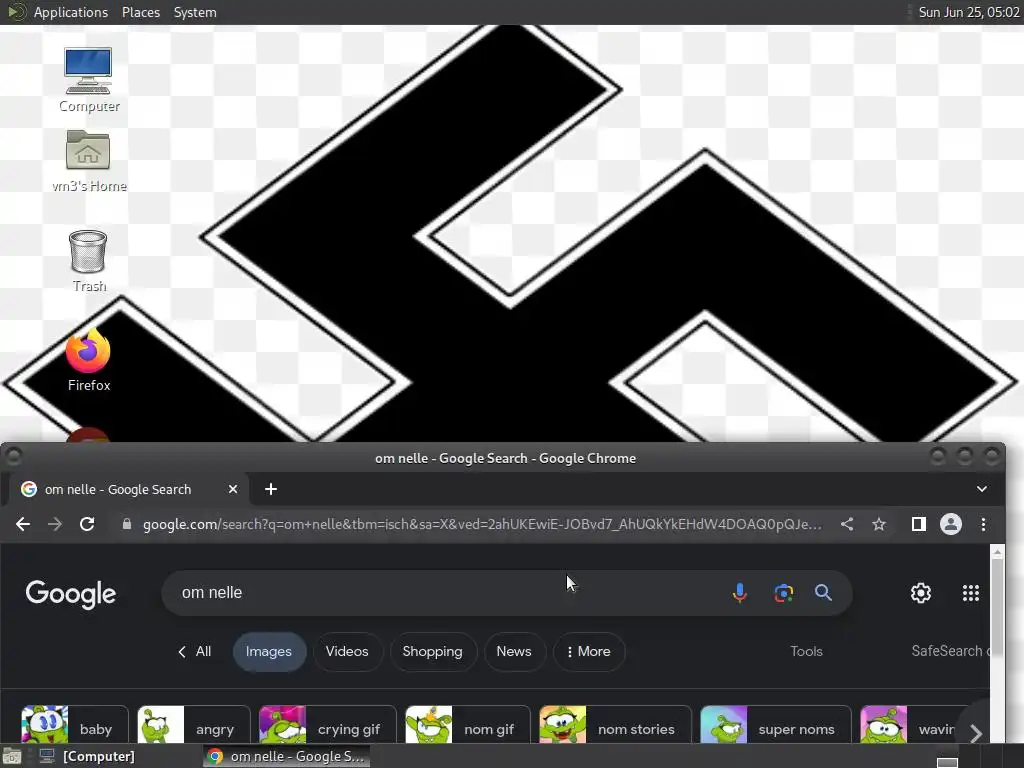Switch to Videos results
The width and height of the screenshot is (1024, 768).
[347, 652]
